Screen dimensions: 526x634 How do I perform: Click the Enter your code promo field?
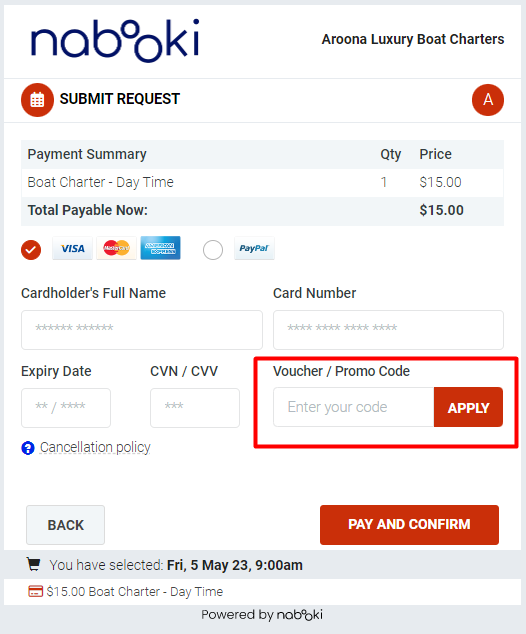point(354,408)
